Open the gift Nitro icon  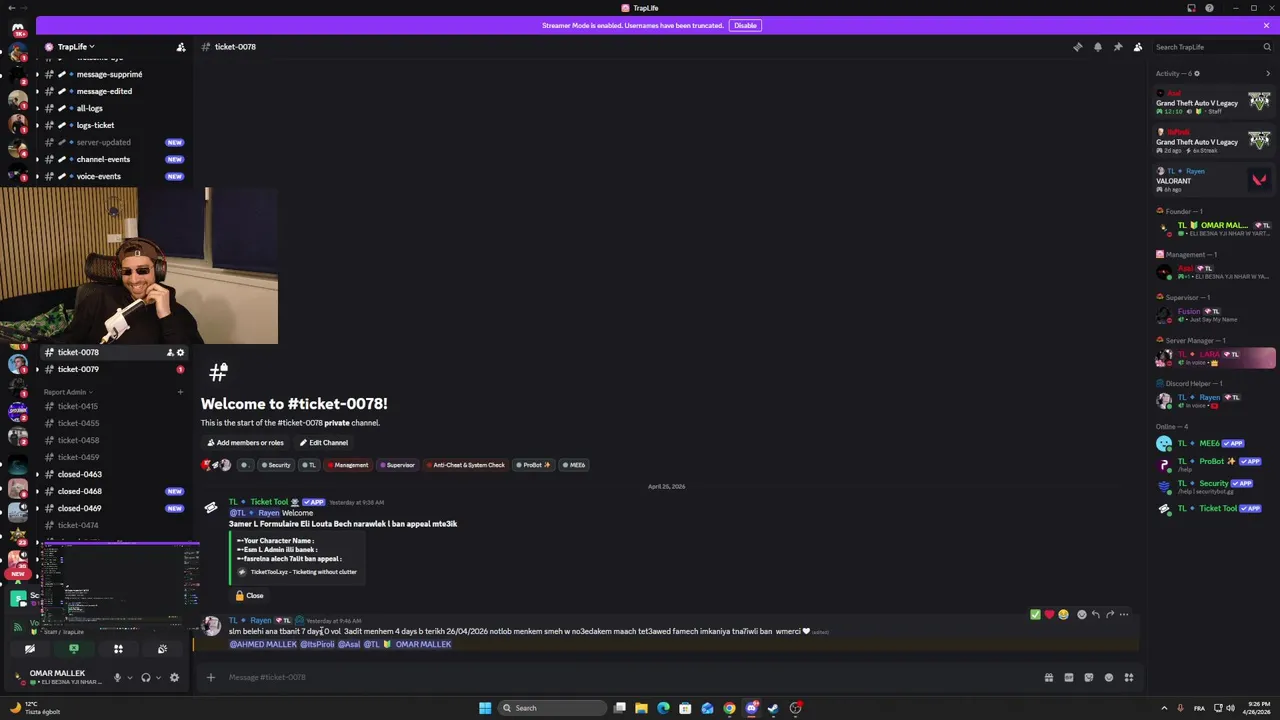[1048, 677]
